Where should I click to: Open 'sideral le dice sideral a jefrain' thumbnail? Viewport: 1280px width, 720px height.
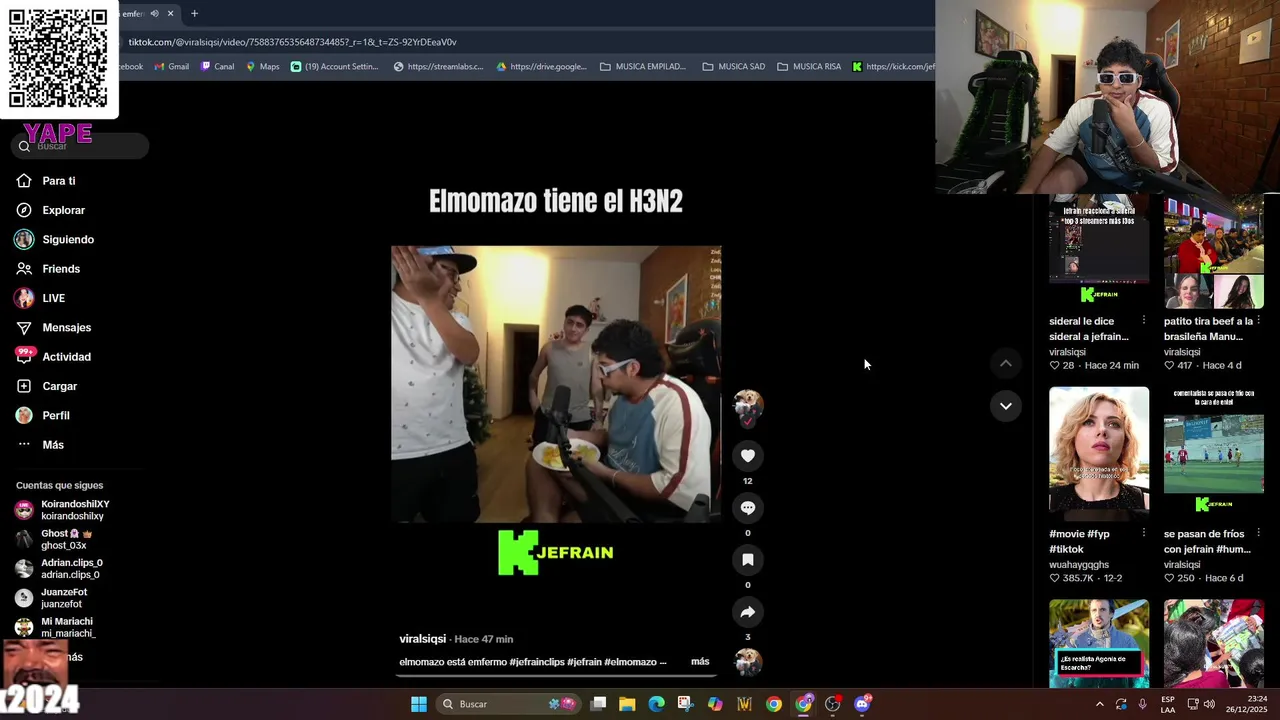(x=1099, y=250)
